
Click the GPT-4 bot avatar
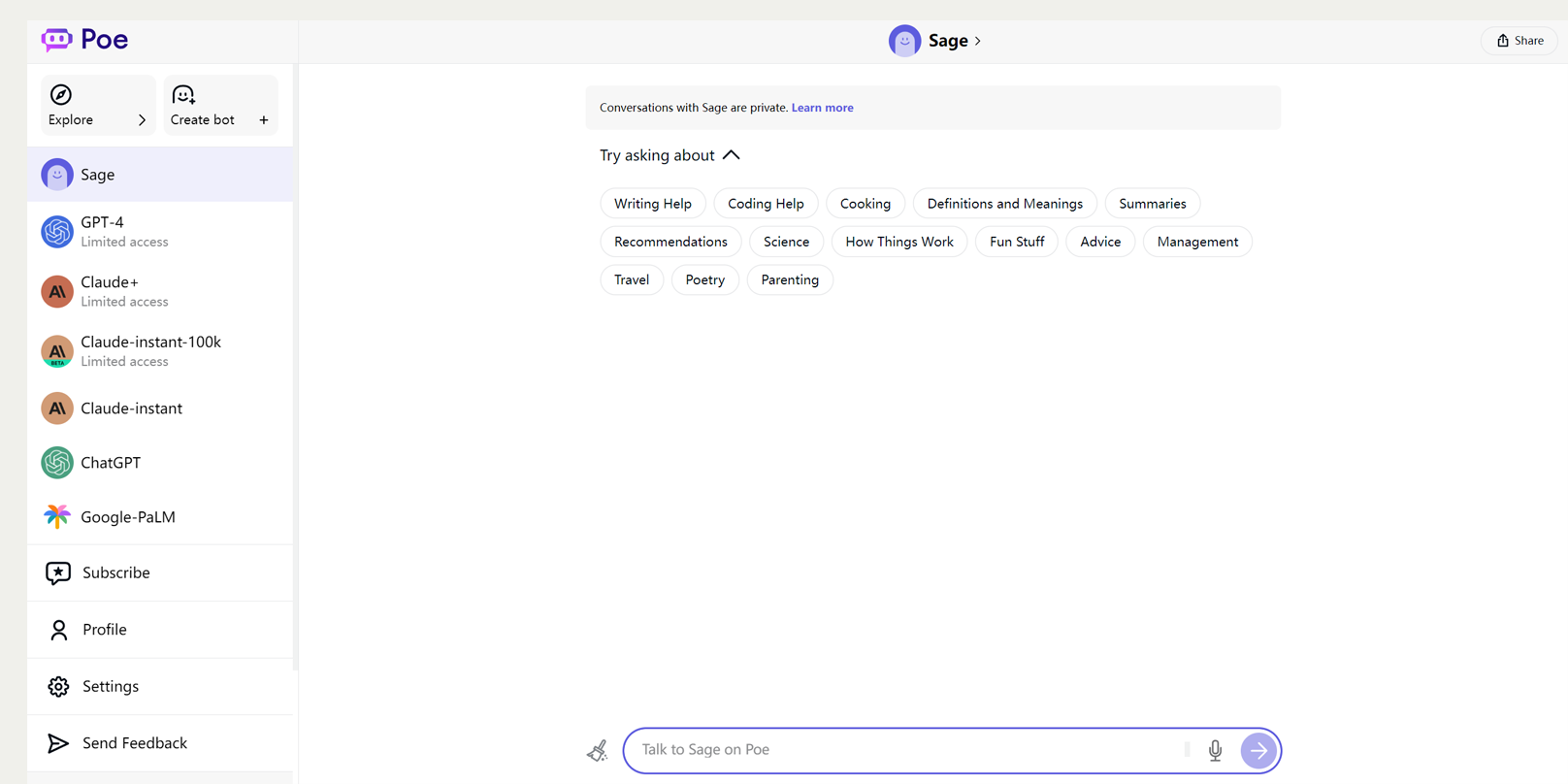57,232
